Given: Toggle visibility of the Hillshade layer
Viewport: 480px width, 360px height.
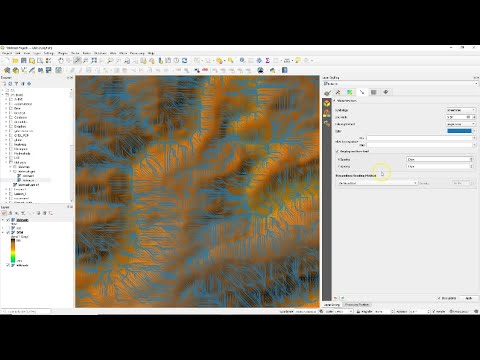Looking at the screenshot, I should coord(8,265).
